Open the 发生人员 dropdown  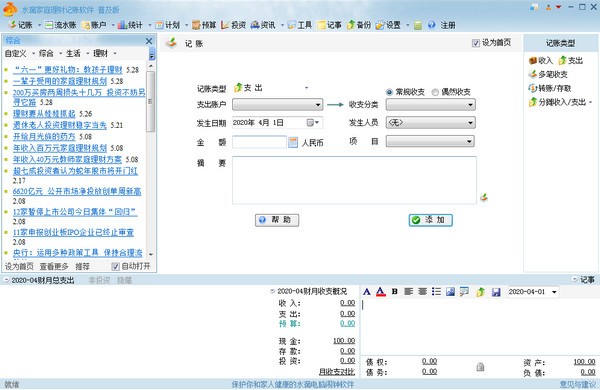(430, 122)
